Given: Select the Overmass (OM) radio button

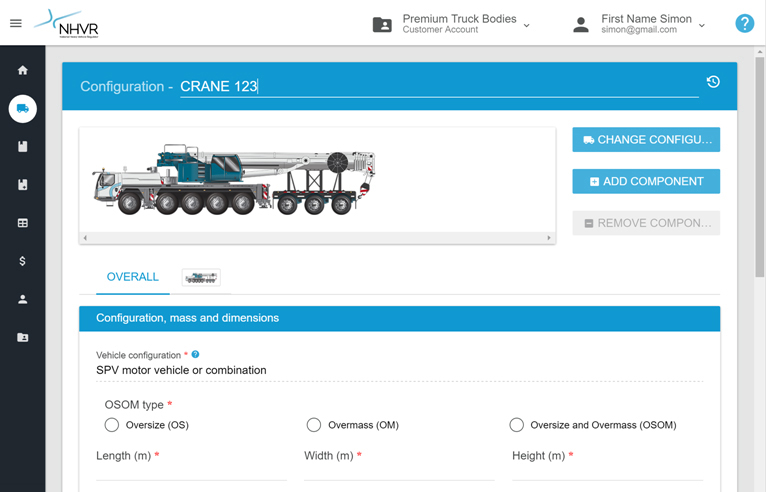Looking at the screenshot, I should pos(314,425).
